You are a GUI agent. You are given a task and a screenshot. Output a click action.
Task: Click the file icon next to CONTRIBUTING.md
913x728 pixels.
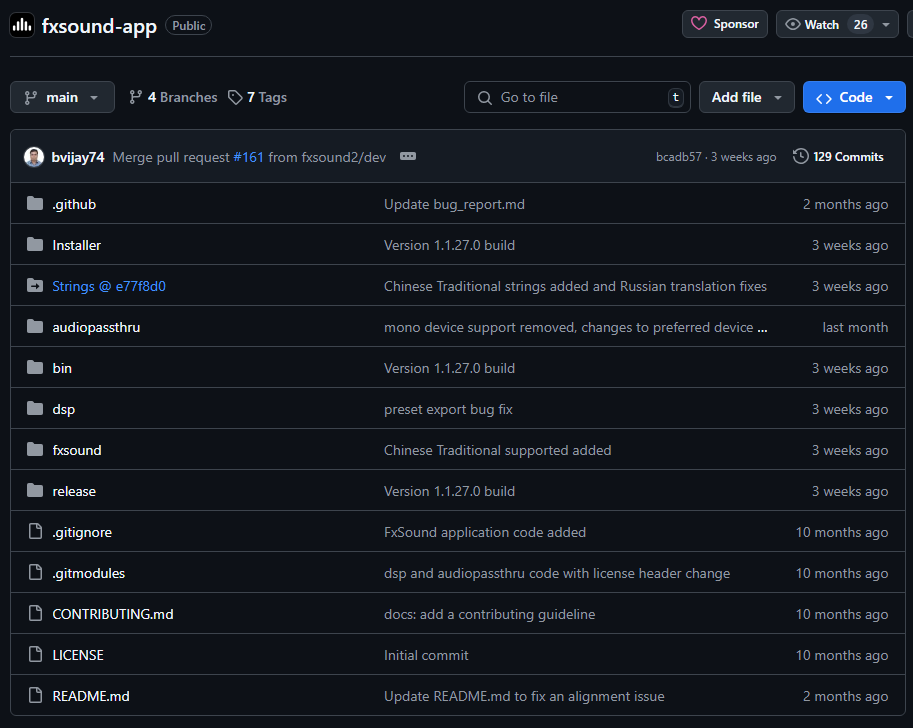[36, 613]
